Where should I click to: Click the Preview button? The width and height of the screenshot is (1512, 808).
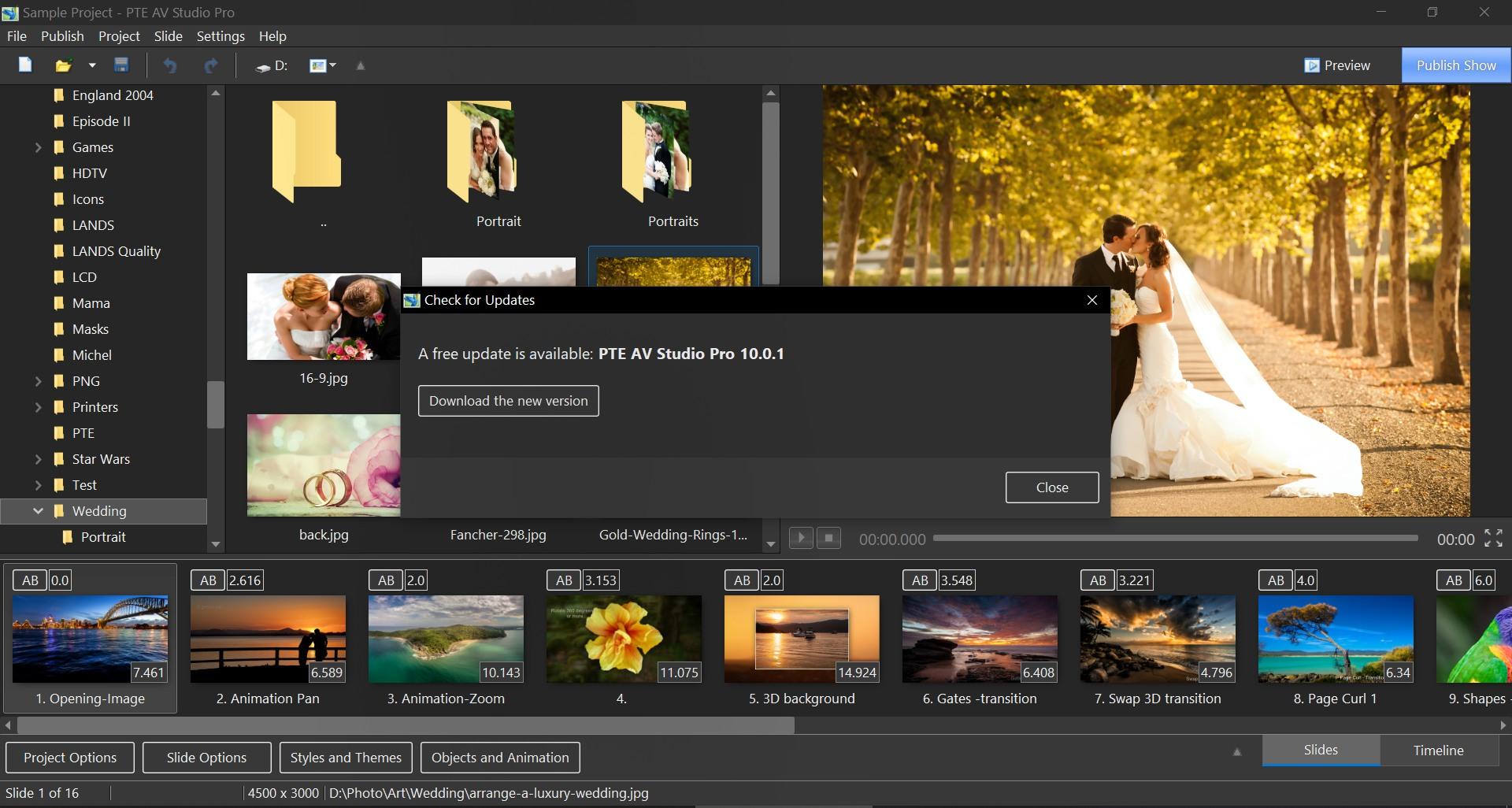click(1337, 65)
